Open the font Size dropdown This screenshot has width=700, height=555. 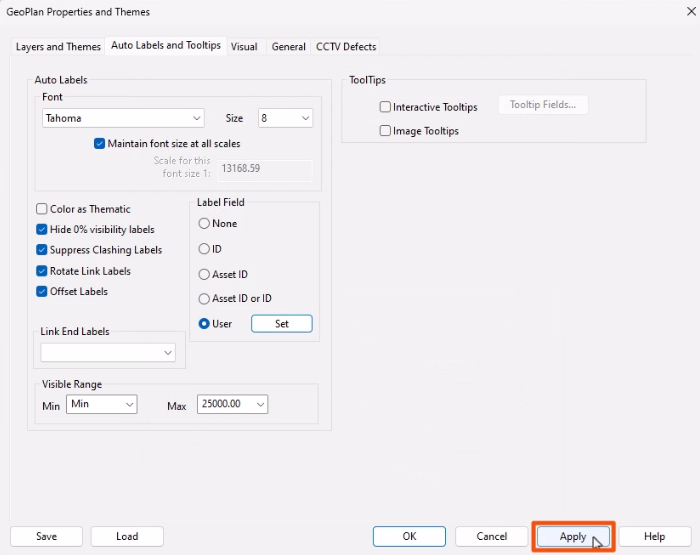tap(285, 118)
